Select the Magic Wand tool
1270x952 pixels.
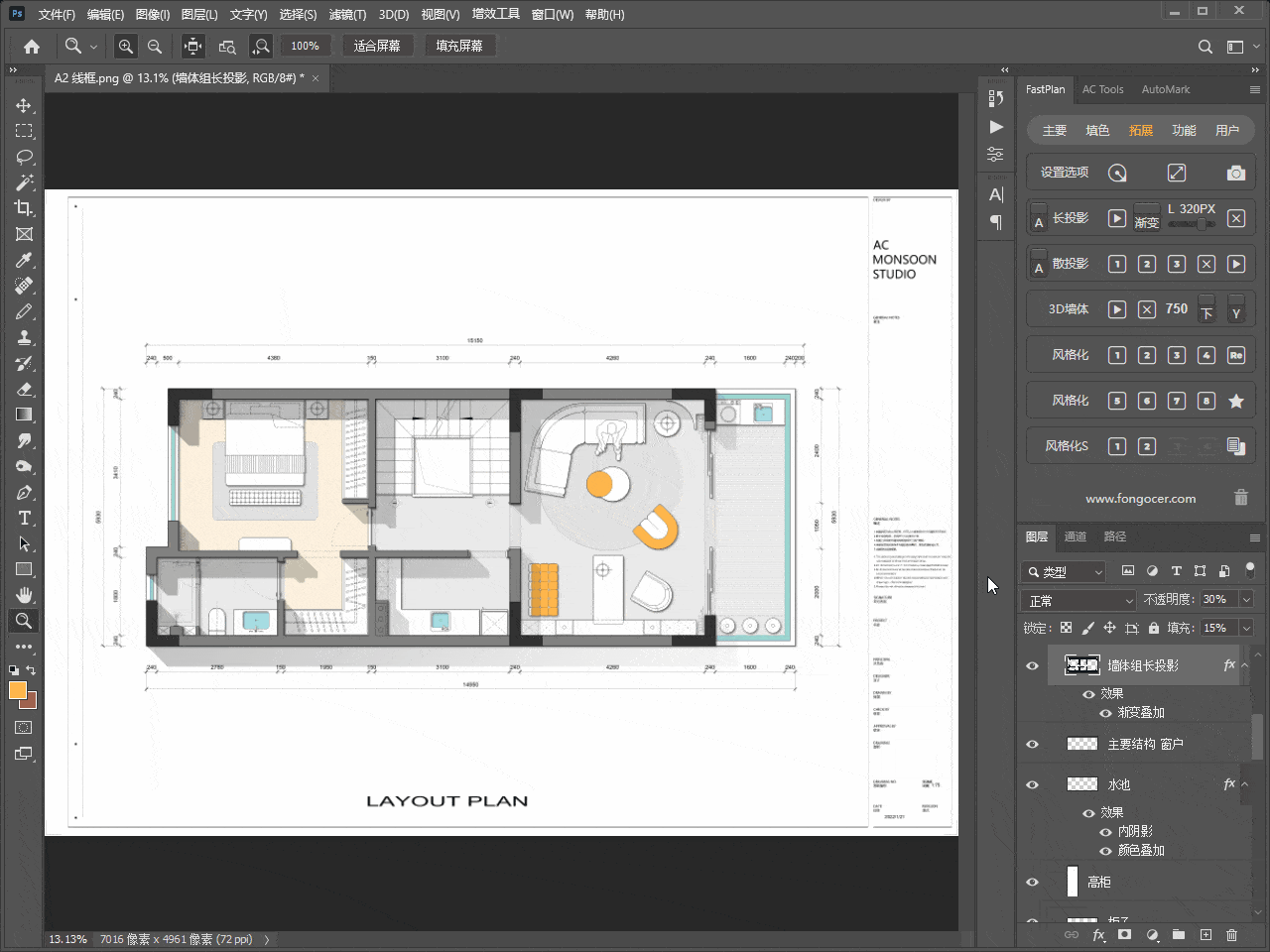pyautogui.click(x=24, y=182)
